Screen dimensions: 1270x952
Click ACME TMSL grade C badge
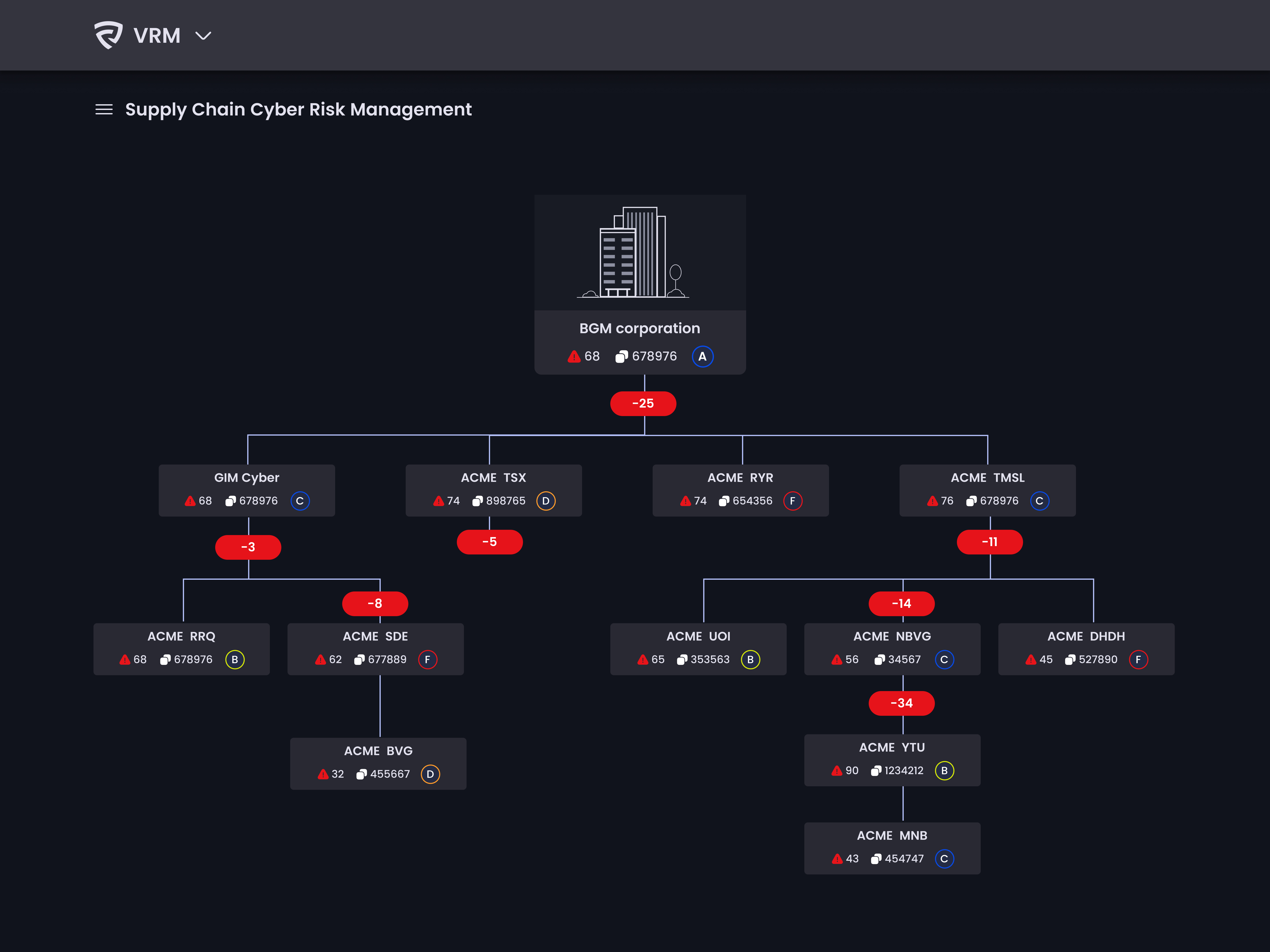(1040, 501)
